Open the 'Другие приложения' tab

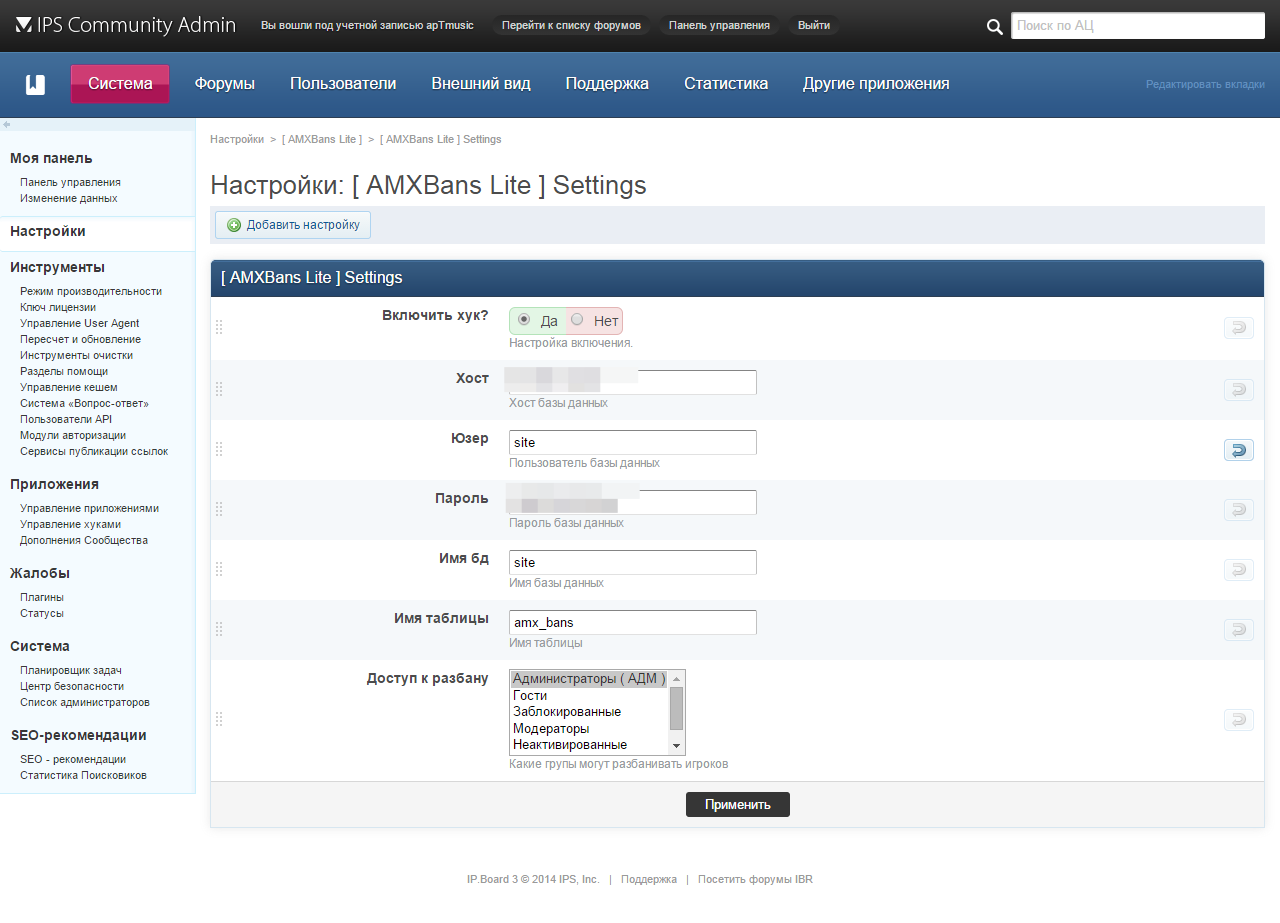[876, 84]
